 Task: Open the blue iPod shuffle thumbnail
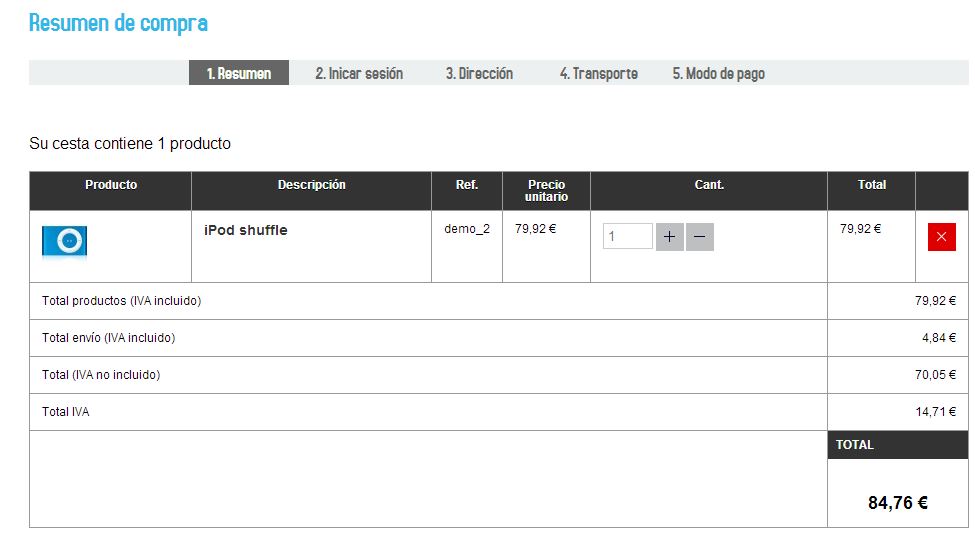point(65,241)
